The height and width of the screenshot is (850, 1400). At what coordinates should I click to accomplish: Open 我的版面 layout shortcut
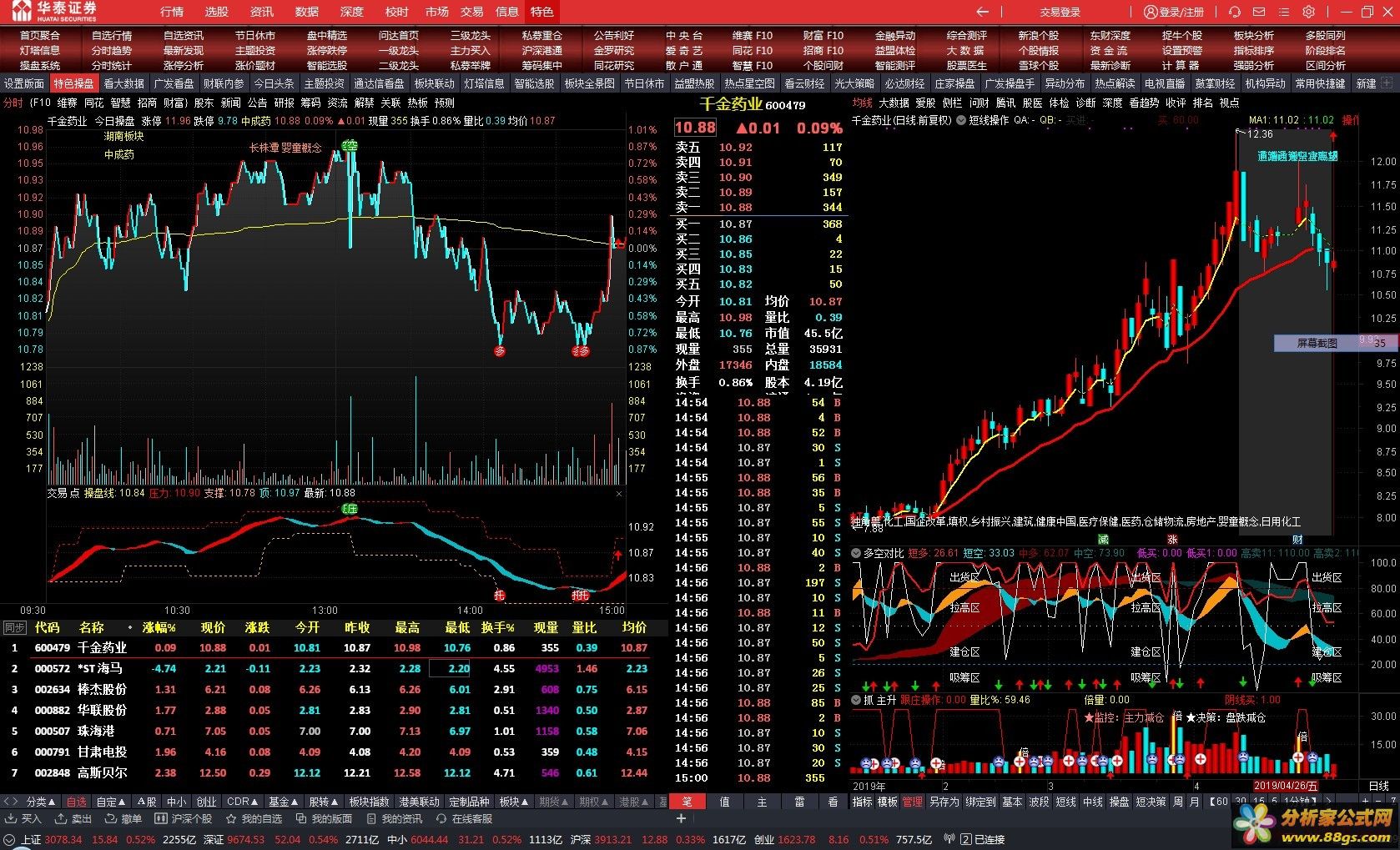coord(325,819)
